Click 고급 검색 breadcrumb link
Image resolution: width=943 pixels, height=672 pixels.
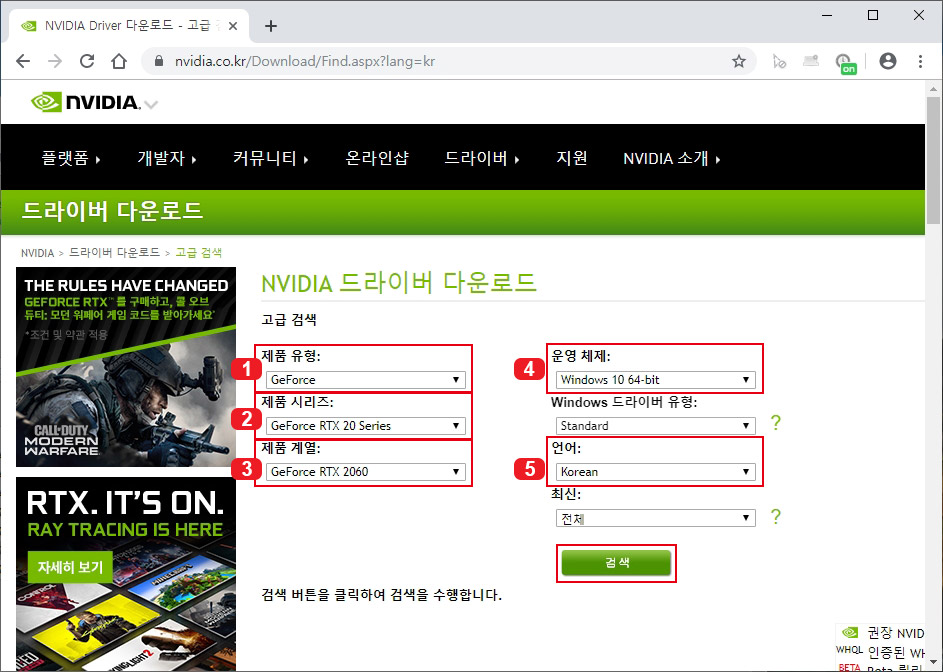pyautogui.click(x=198, y=253)
